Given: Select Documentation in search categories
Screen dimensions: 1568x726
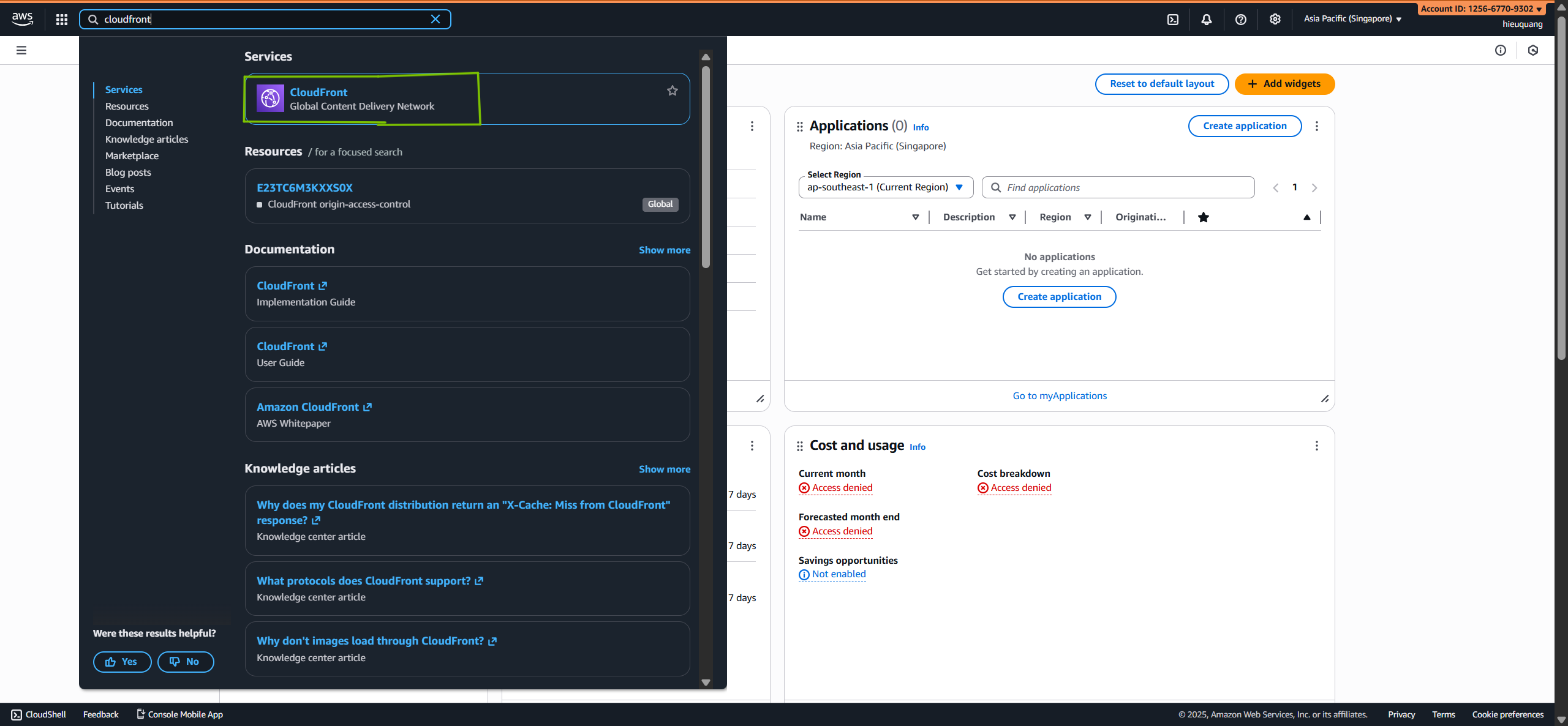Looking at the screenshot, I should pos(139,123).
